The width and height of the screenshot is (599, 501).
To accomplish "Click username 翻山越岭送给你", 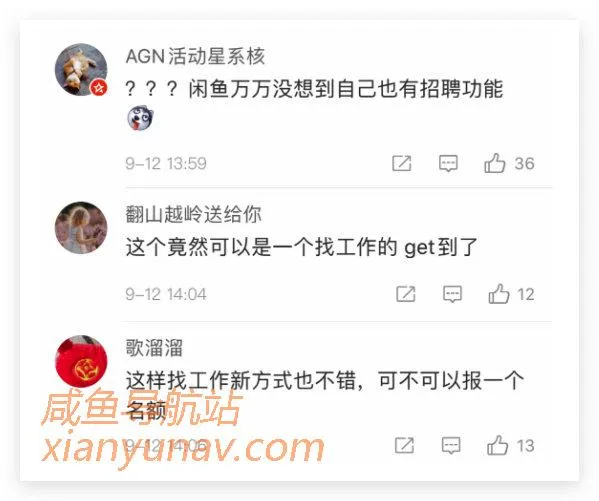I will [x=193, y=214].
